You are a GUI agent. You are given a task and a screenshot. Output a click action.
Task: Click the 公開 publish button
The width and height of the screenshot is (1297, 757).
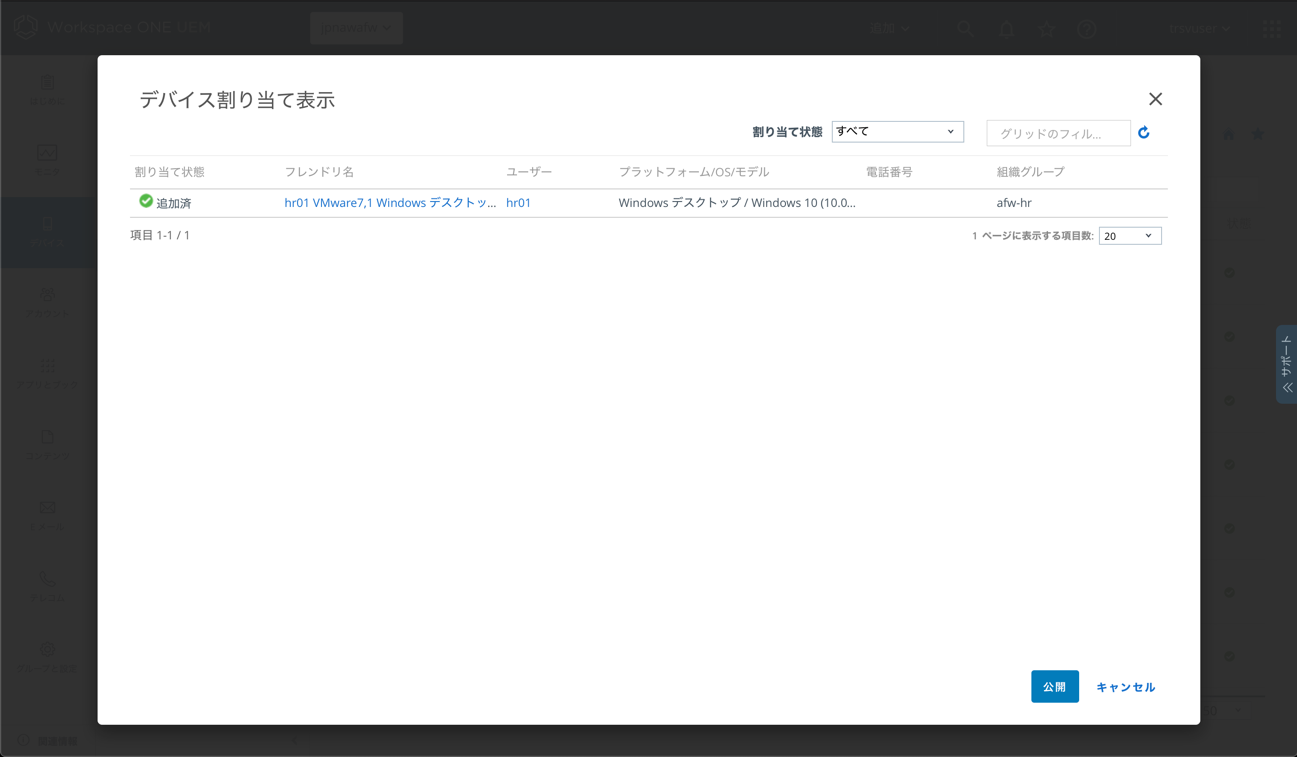tap(1055, 687)
